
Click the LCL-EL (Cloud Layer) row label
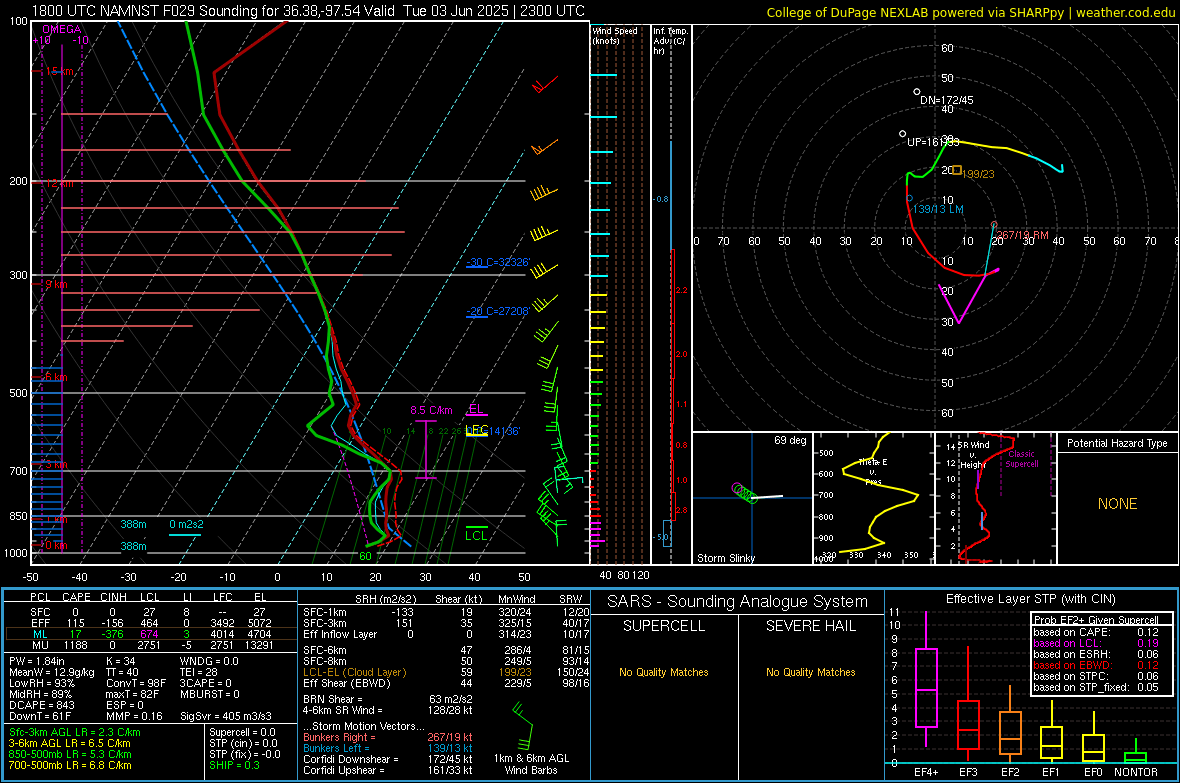(x=354, y=672)
